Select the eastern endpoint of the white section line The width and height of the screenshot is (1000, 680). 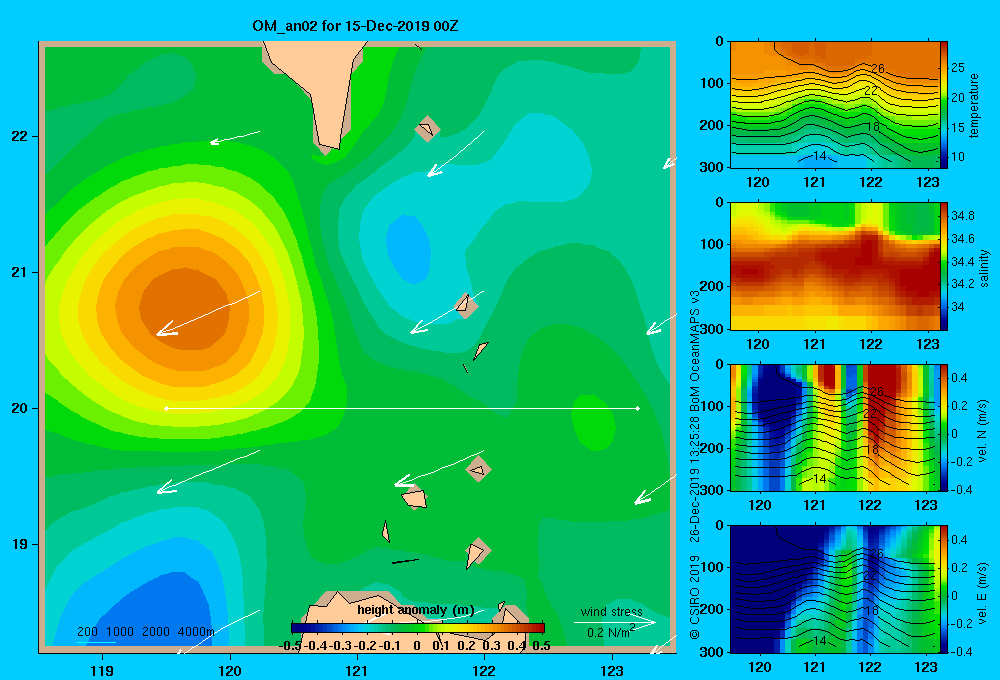click(x=637, y=408)
